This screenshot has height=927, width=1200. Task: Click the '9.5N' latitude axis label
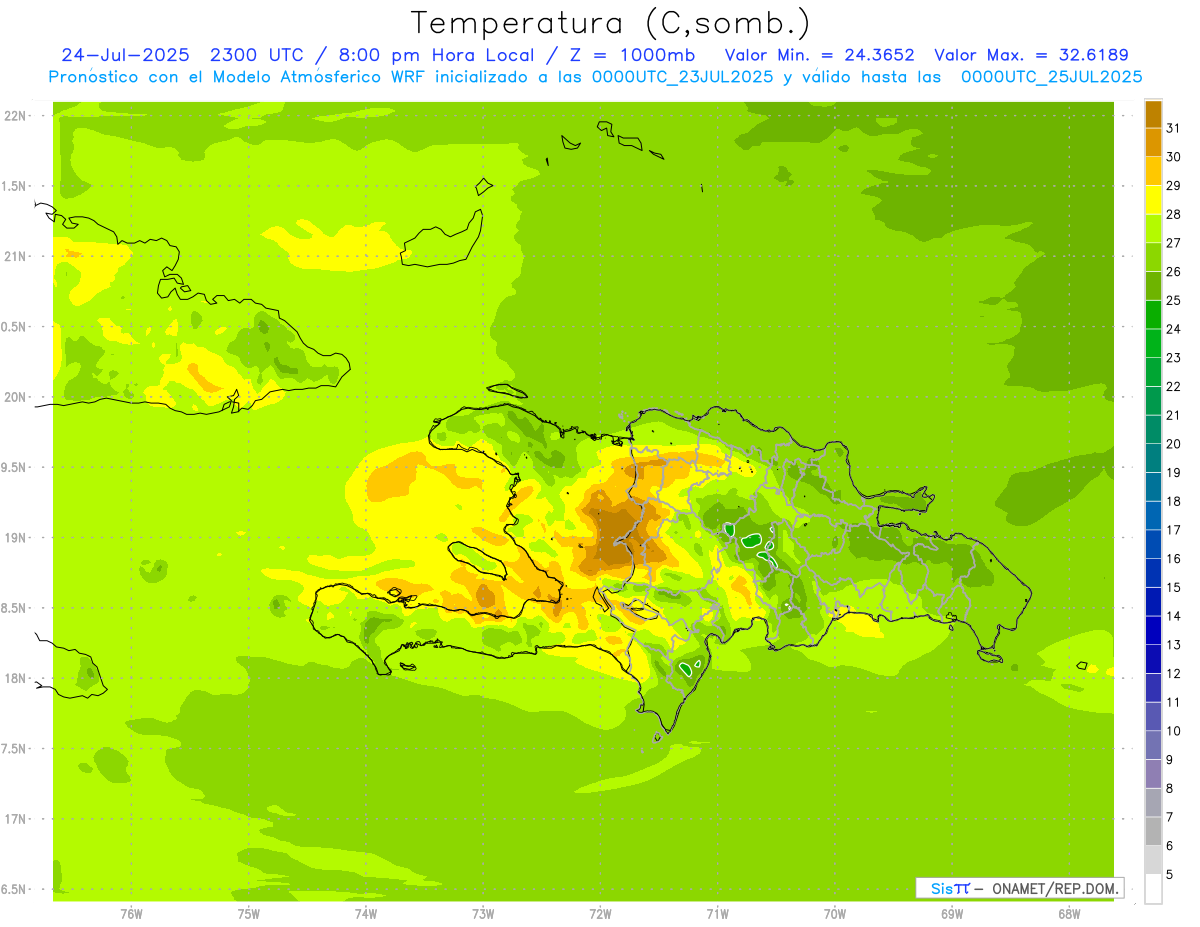15,467
